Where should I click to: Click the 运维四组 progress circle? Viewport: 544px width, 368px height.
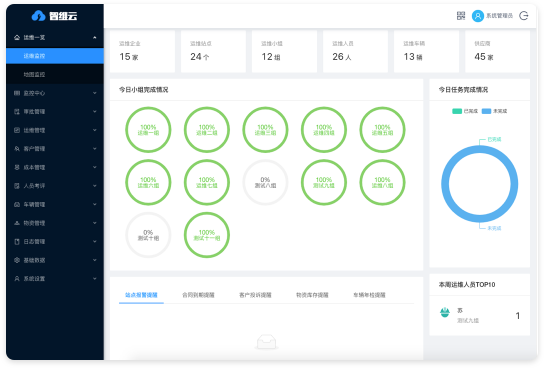click(x=324, y=130)
